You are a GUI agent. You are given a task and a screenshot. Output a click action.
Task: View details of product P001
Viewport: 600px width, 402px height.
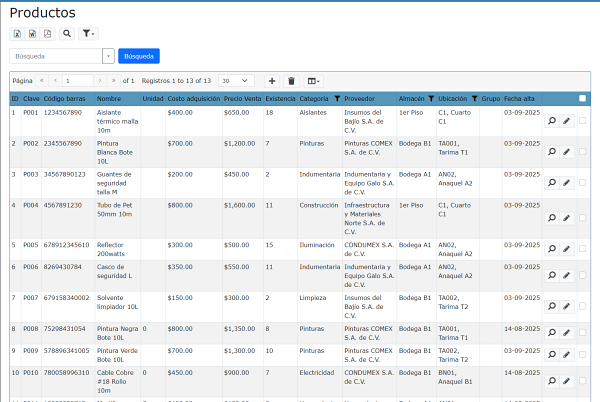[551, 122]
